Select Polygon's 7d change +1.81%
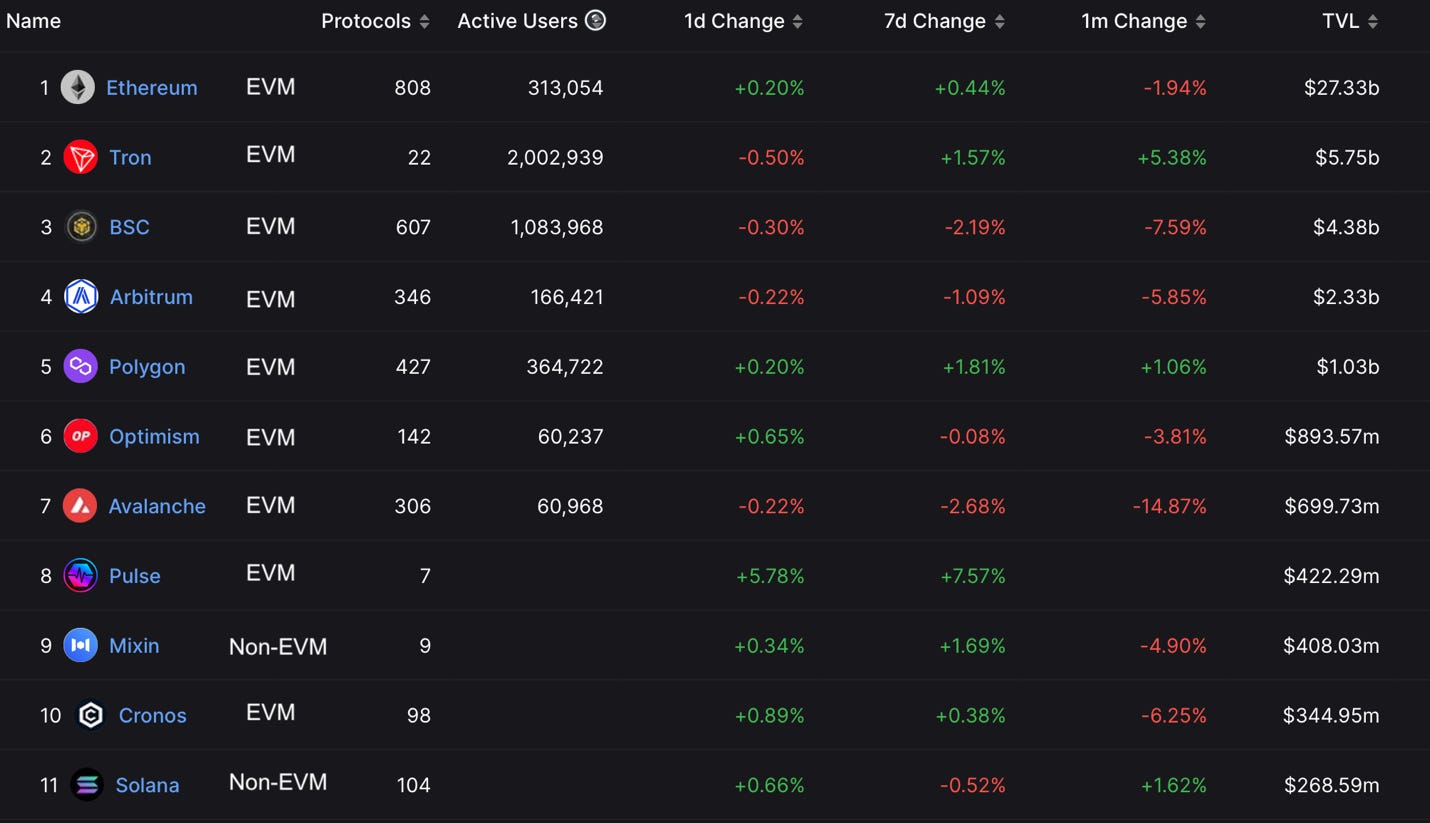The image size is (1430, 823). pos(974,367)
